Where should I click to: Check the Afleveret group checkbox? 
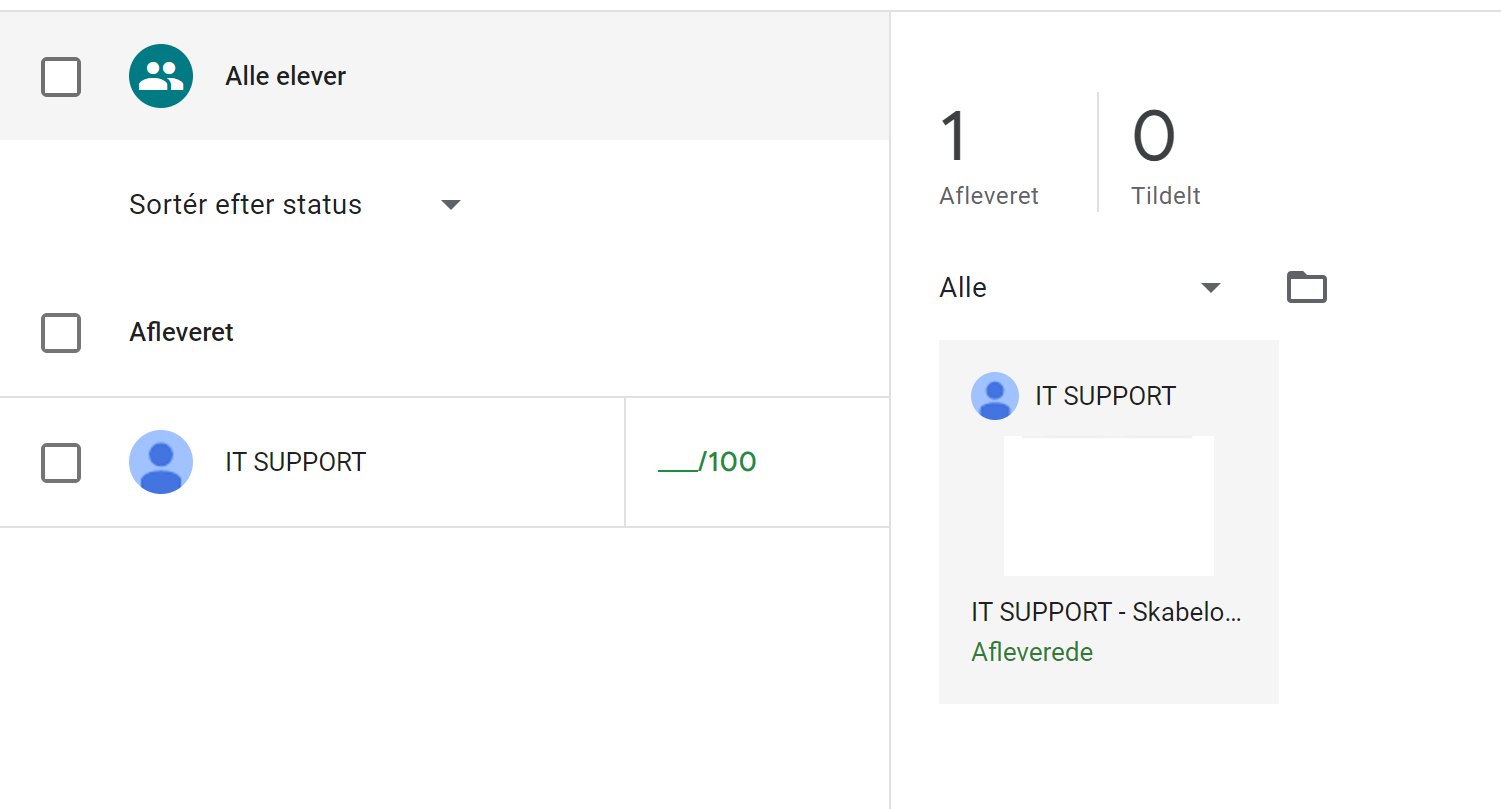coord(61,333)
